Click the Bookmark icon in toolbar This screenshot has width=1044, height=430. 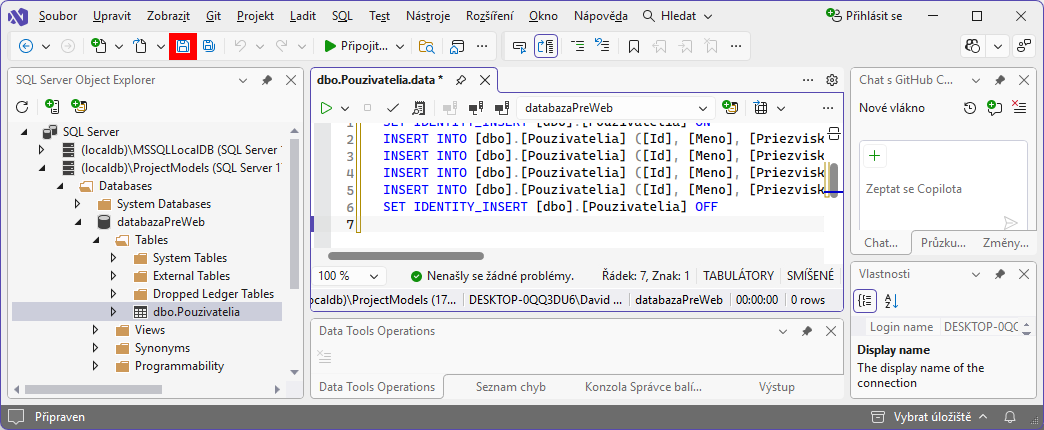[634, 46]
